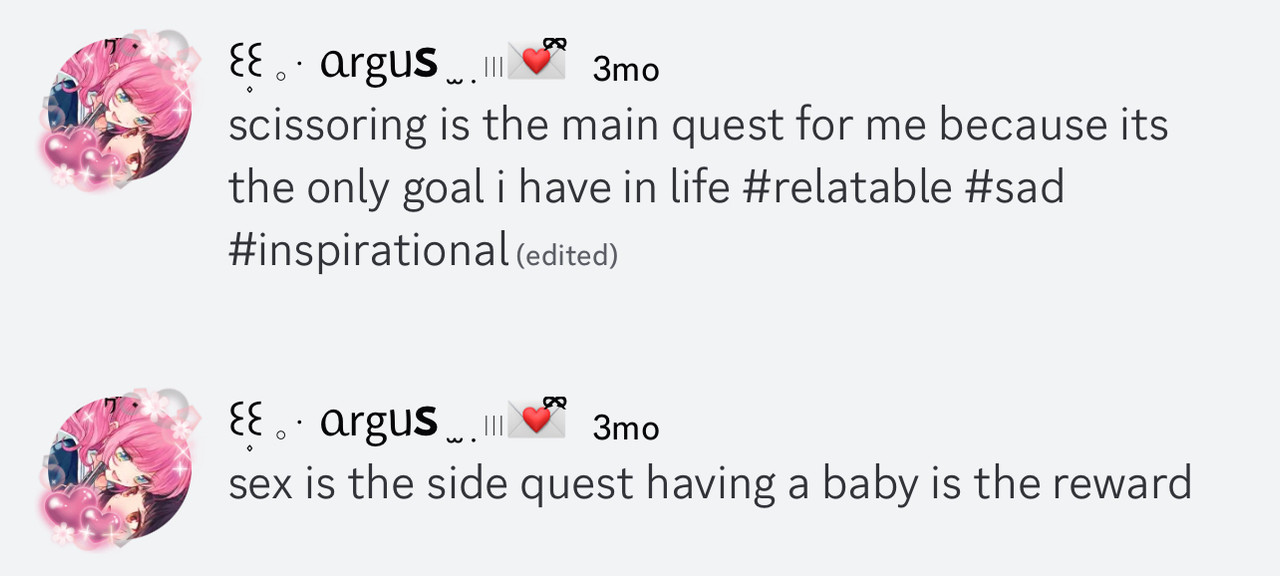Screen dimensions: 1280x576
Task: Click the vertical bars symbol in the edited message's username
Action: [x=493, y=68]
